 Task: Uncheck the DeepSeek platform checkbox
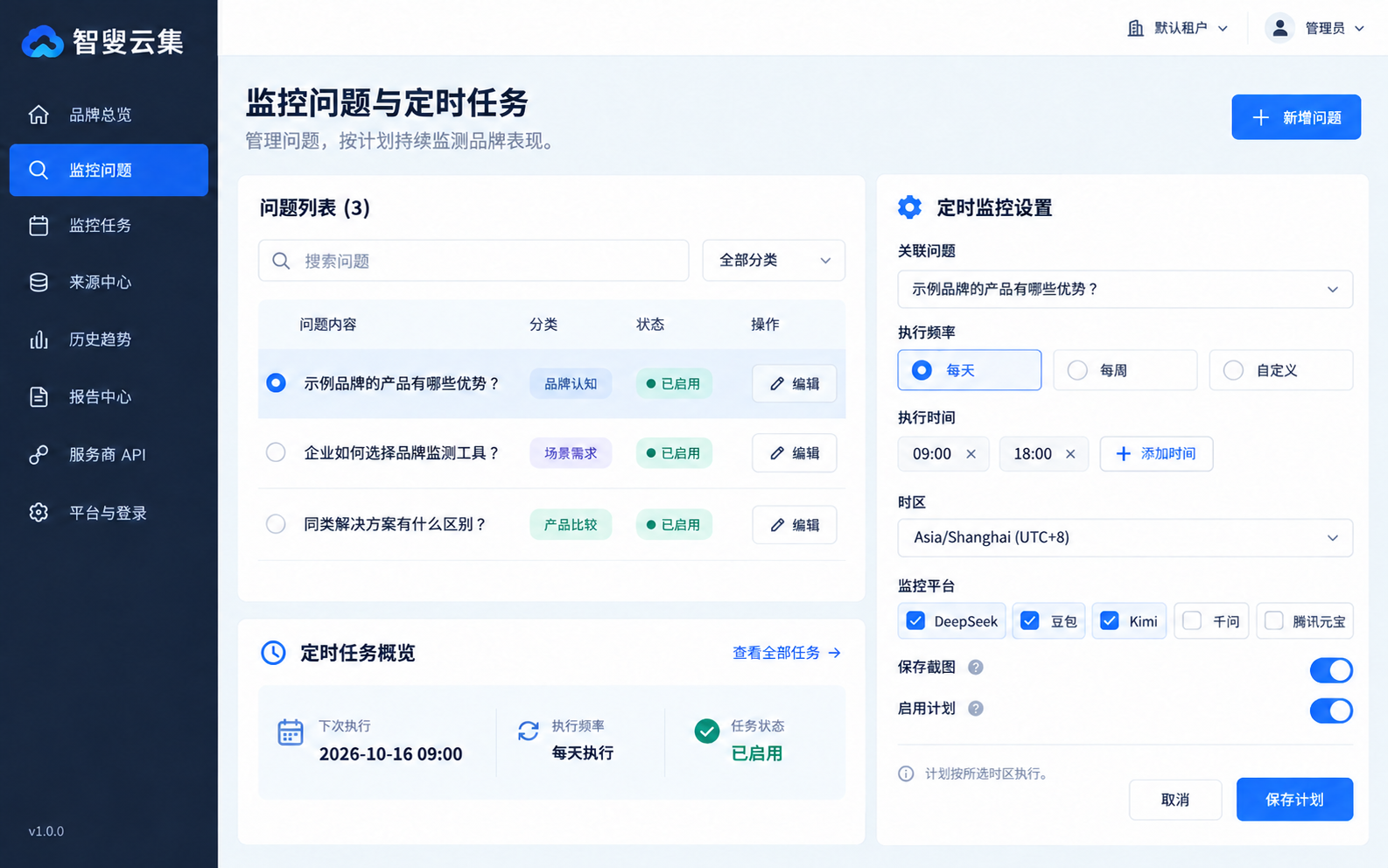tap(915, 621)
